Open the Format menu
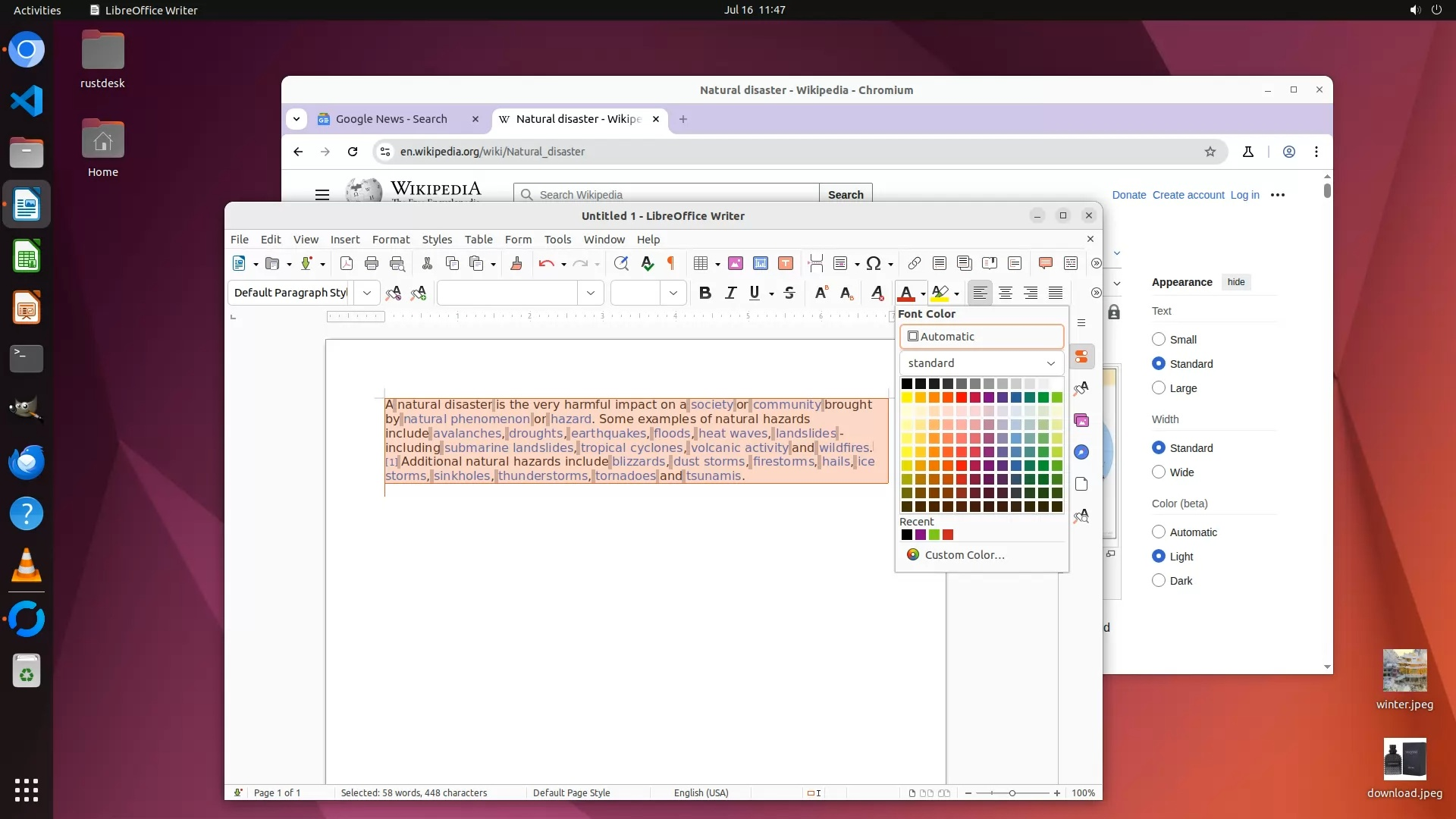This screenshot has height=819, width=1456. (x=391, y=239)
